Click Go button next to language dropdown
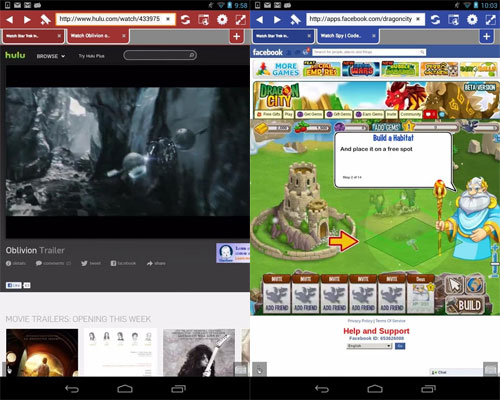The width and height of the screenshot is (500, 400). click(x=400, y=346)
